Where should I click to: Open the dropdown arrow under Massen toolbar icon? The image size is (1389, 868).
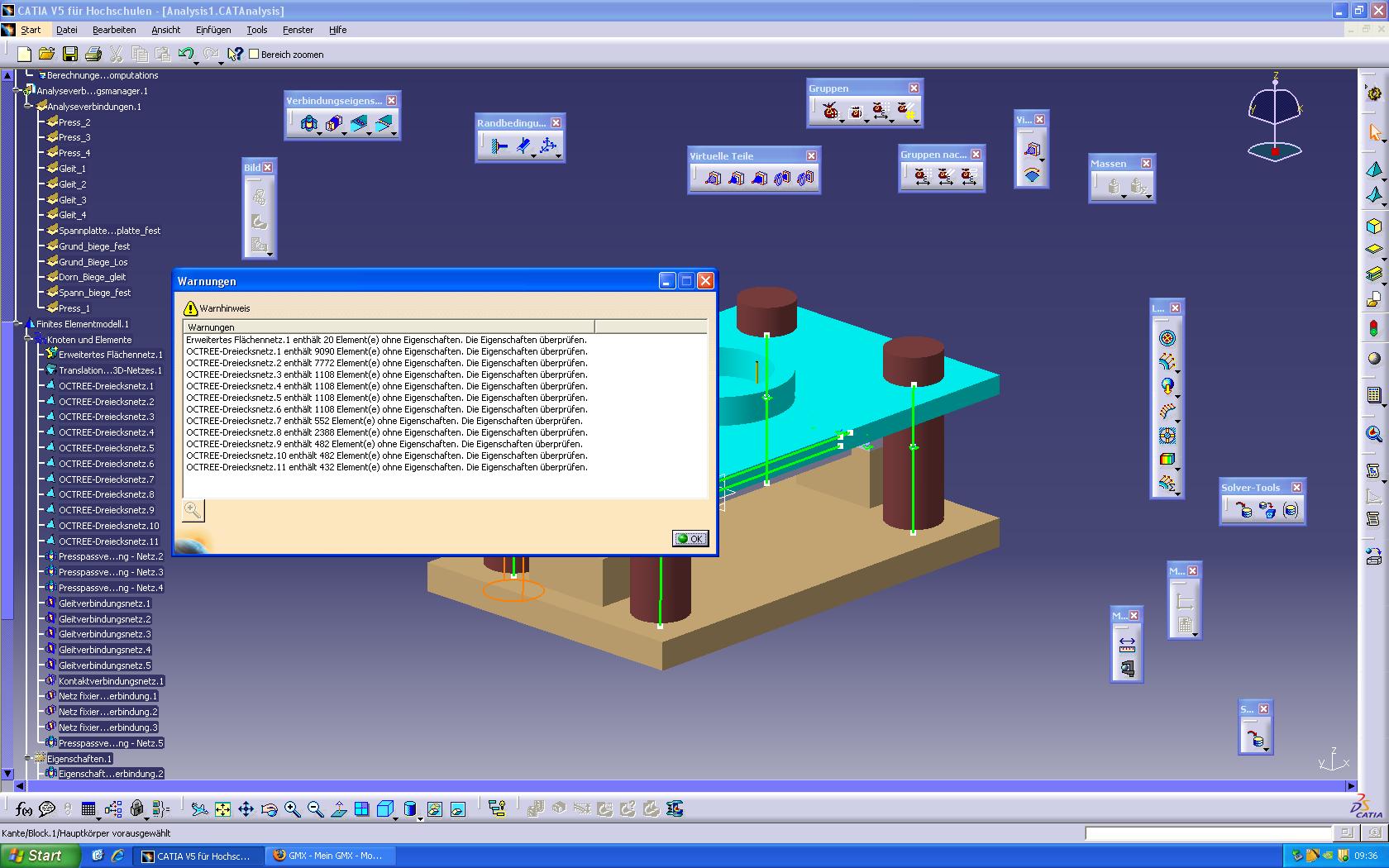click(1124, 197)
